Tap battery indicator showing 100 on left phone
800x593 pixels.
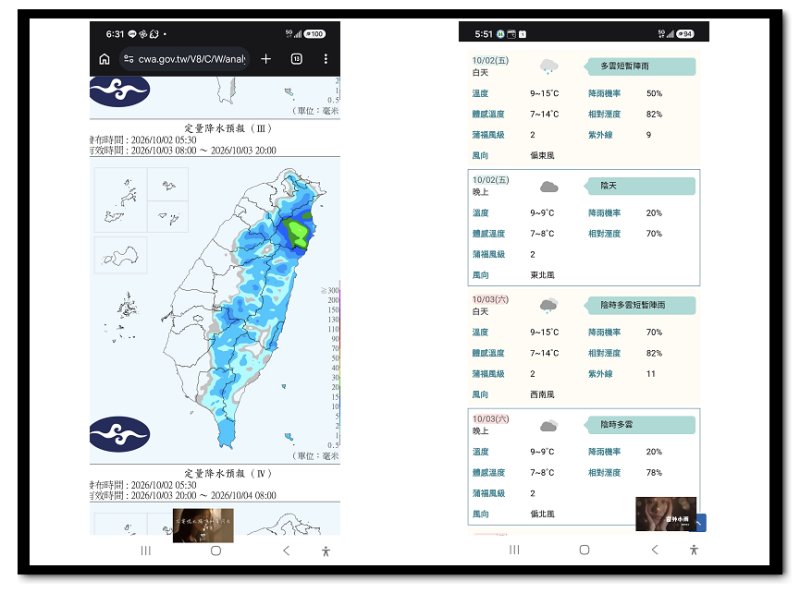[315, 34]
